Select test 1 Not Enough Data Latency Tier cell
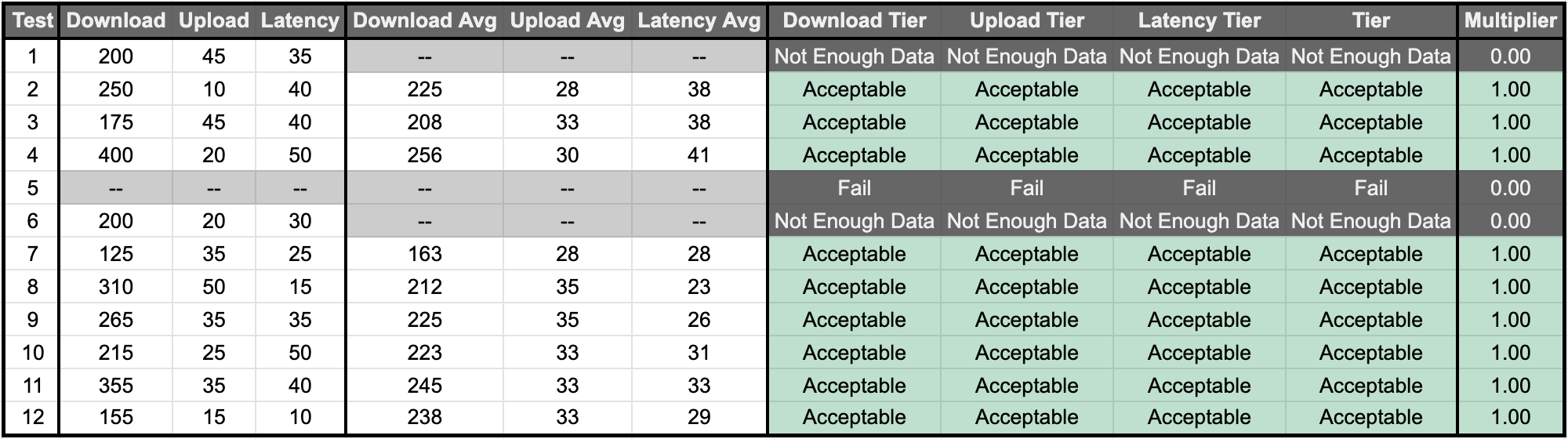Screen dimensions: 1568x439 (1199, 56)
